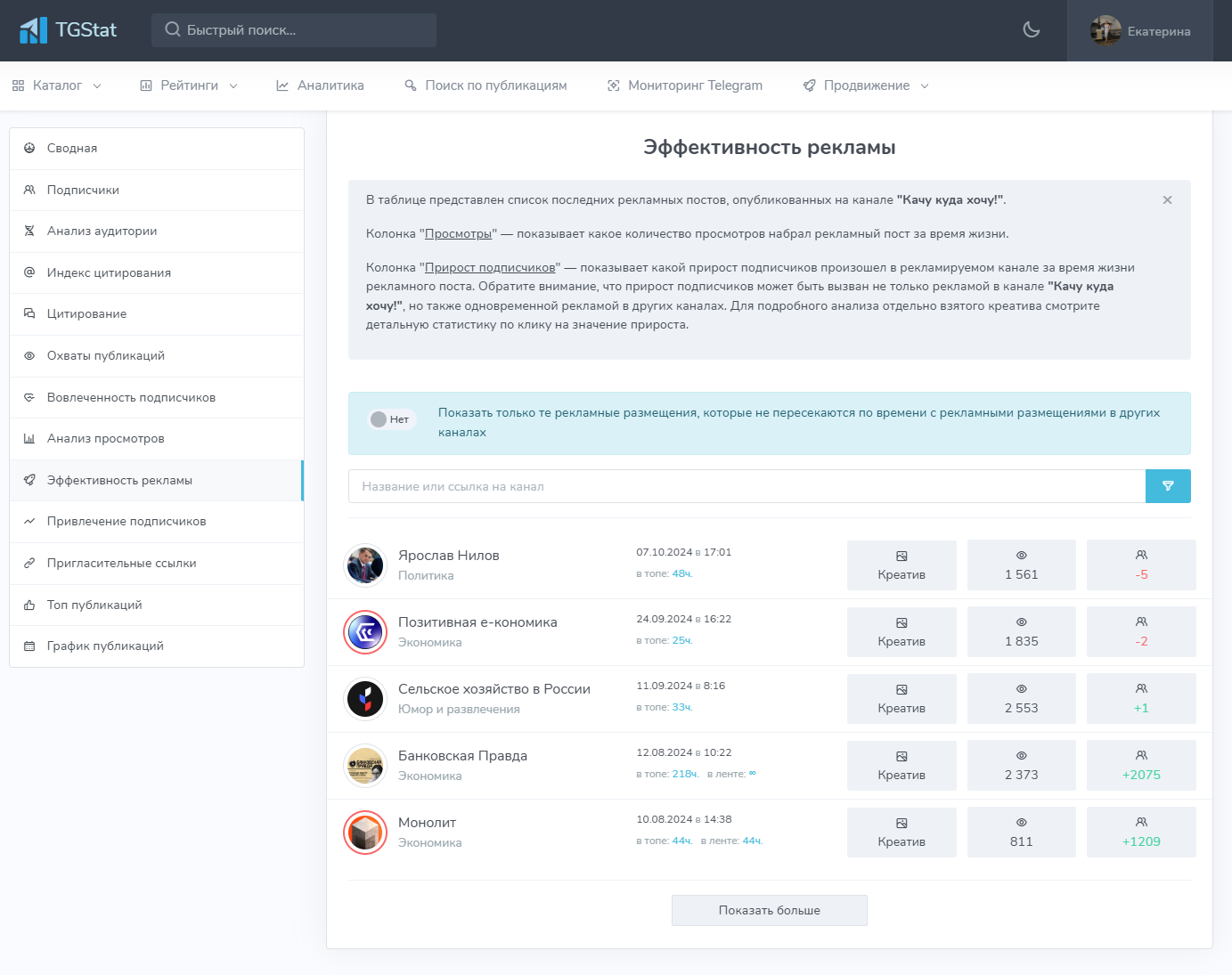Expand the Продвижение dropdown menu
Screen dimensions: 1232x975
(866, 85)
